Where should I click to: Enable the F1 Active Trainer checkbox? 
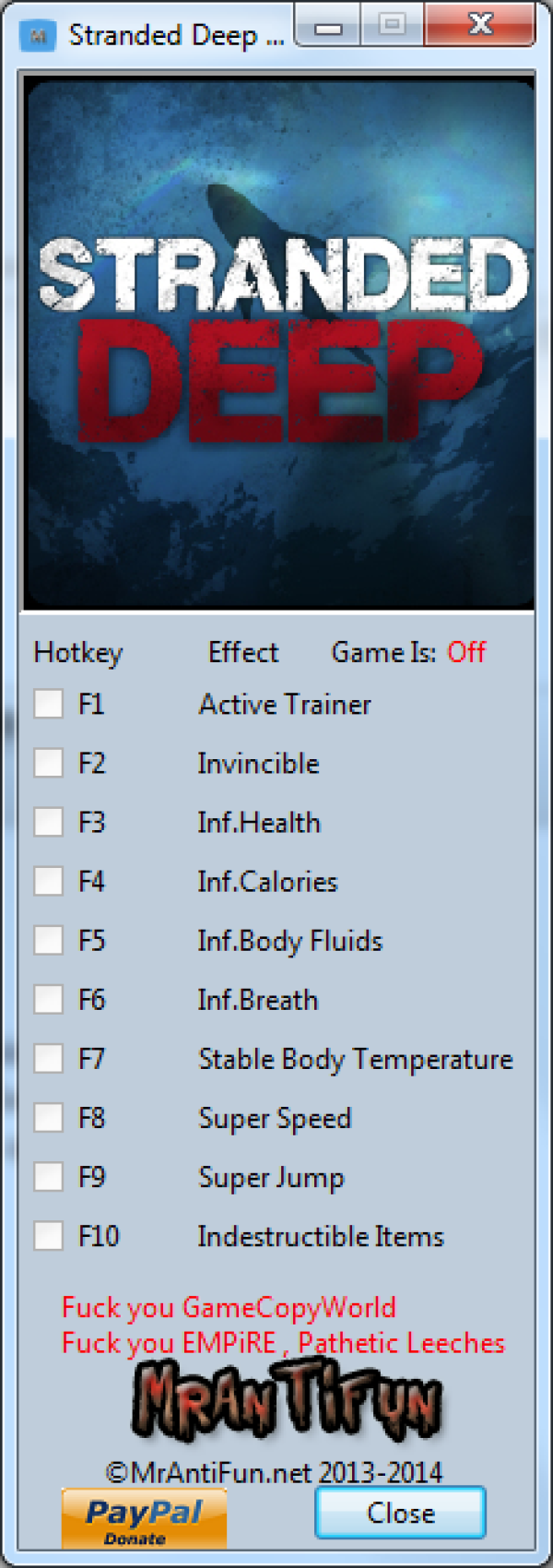click(x=48, y=704)
